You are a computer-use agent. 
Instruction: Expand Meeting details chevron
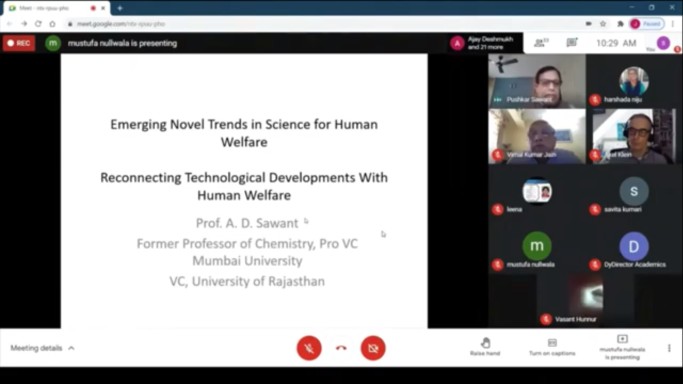click(71, 348)
